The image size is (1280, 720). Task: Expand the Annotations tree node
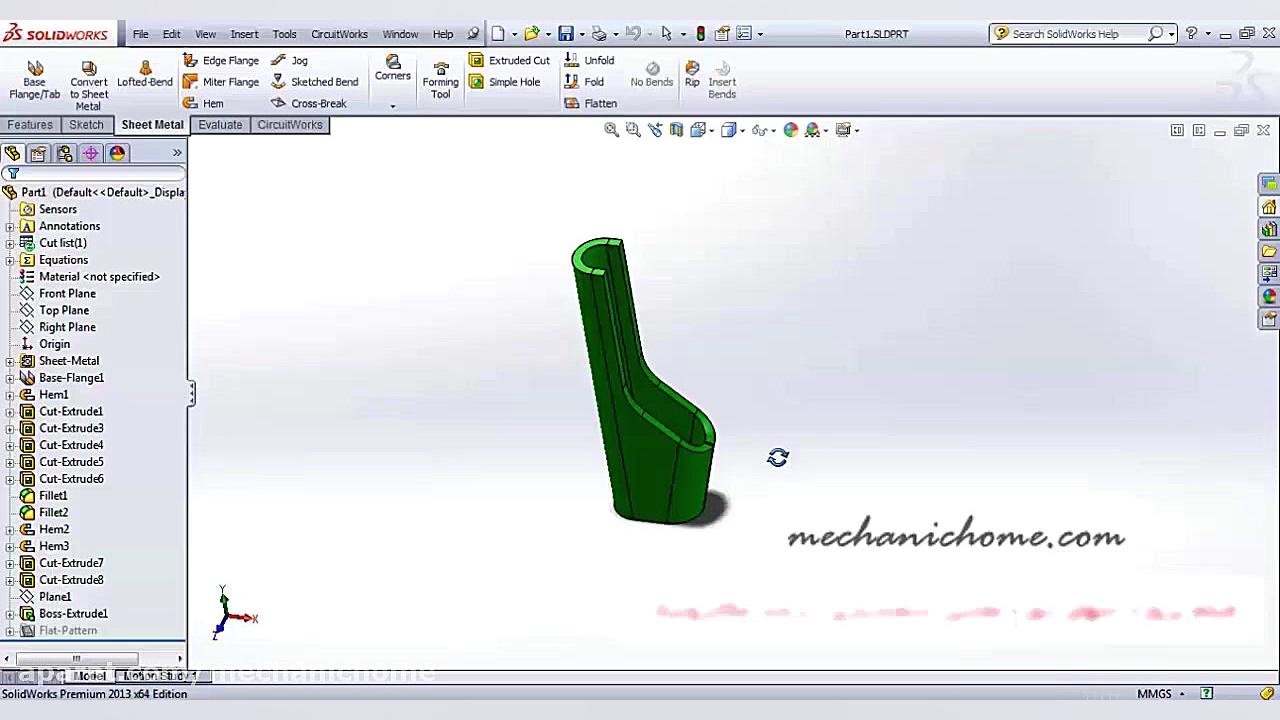point(10,226)
